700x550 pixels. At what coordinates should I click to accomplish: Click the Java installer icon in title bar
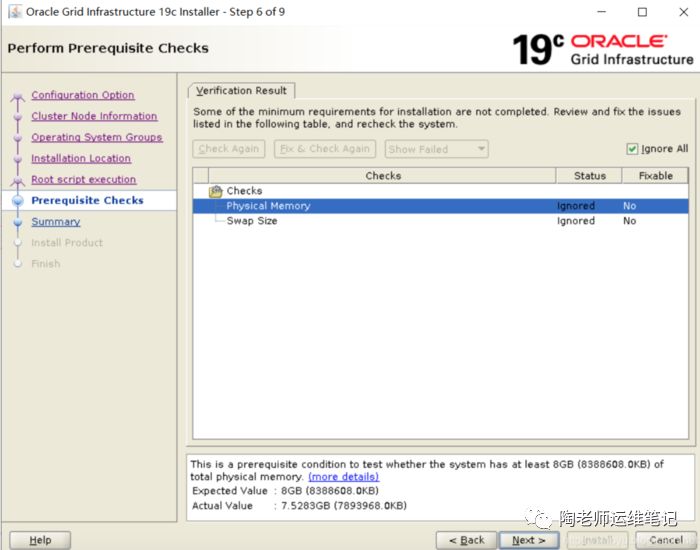[15, 11]
